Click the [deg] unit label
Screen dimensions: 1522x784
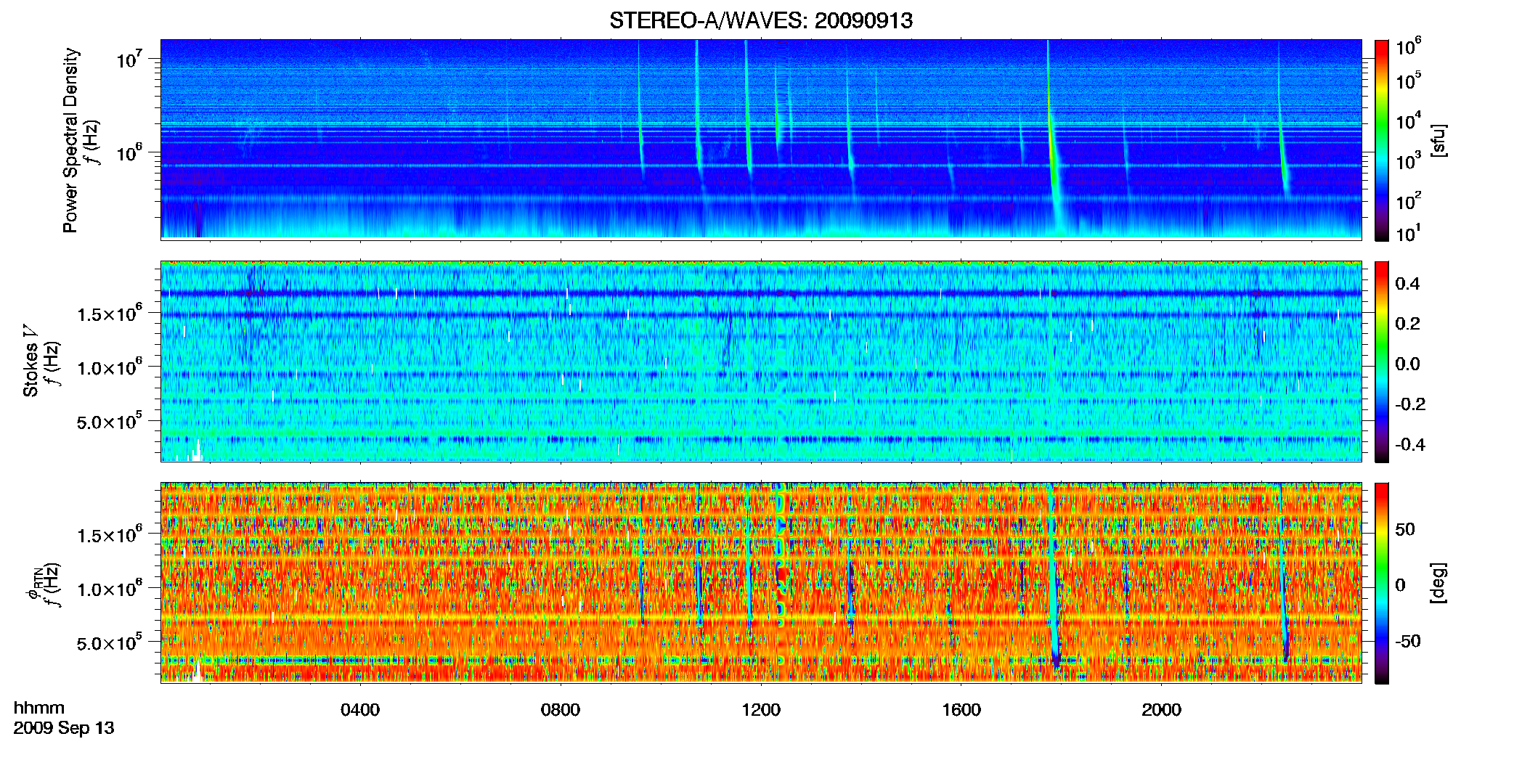click(x=1438, y=583)
